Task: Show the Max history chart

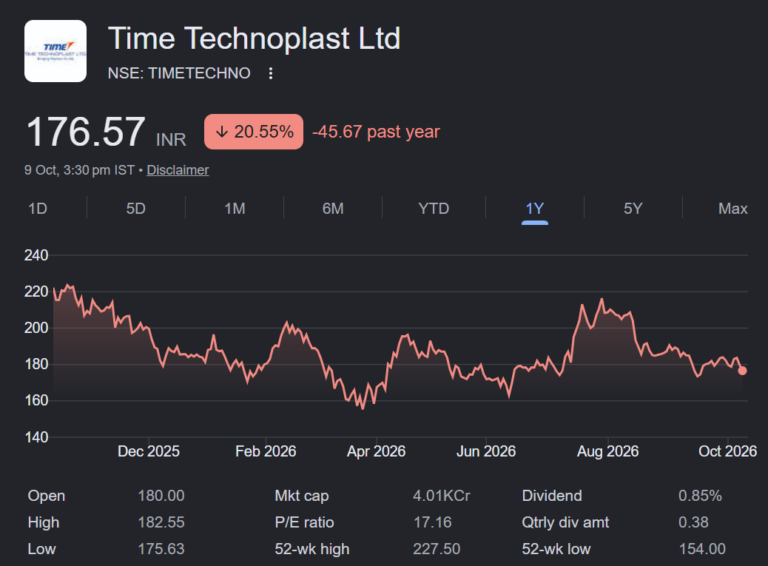Action: [733, 209]
